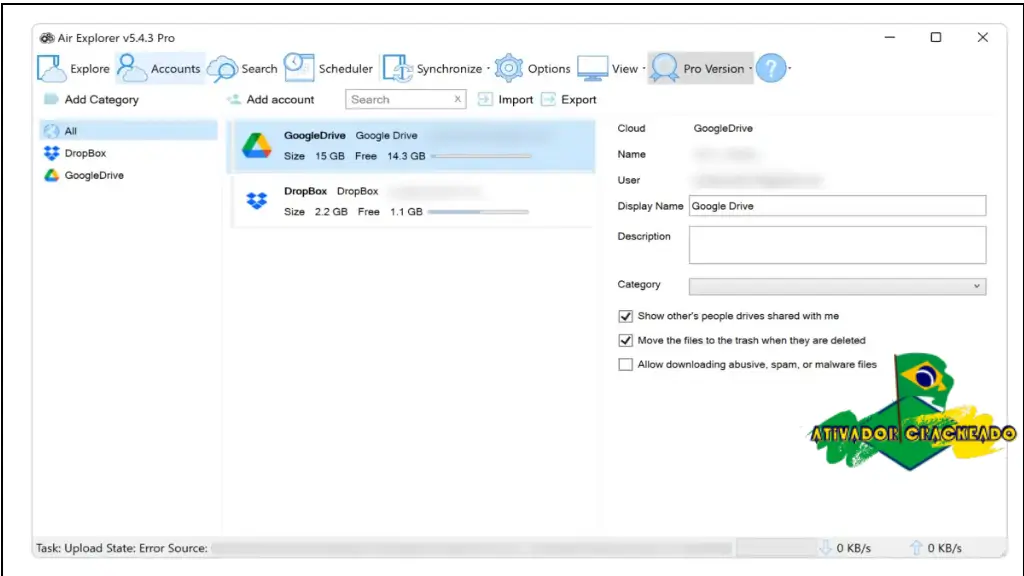Click the Cloud value 'GoogleDrive' text
Image resolution: width=1024 pixels, height=576 pixels.
723,128
